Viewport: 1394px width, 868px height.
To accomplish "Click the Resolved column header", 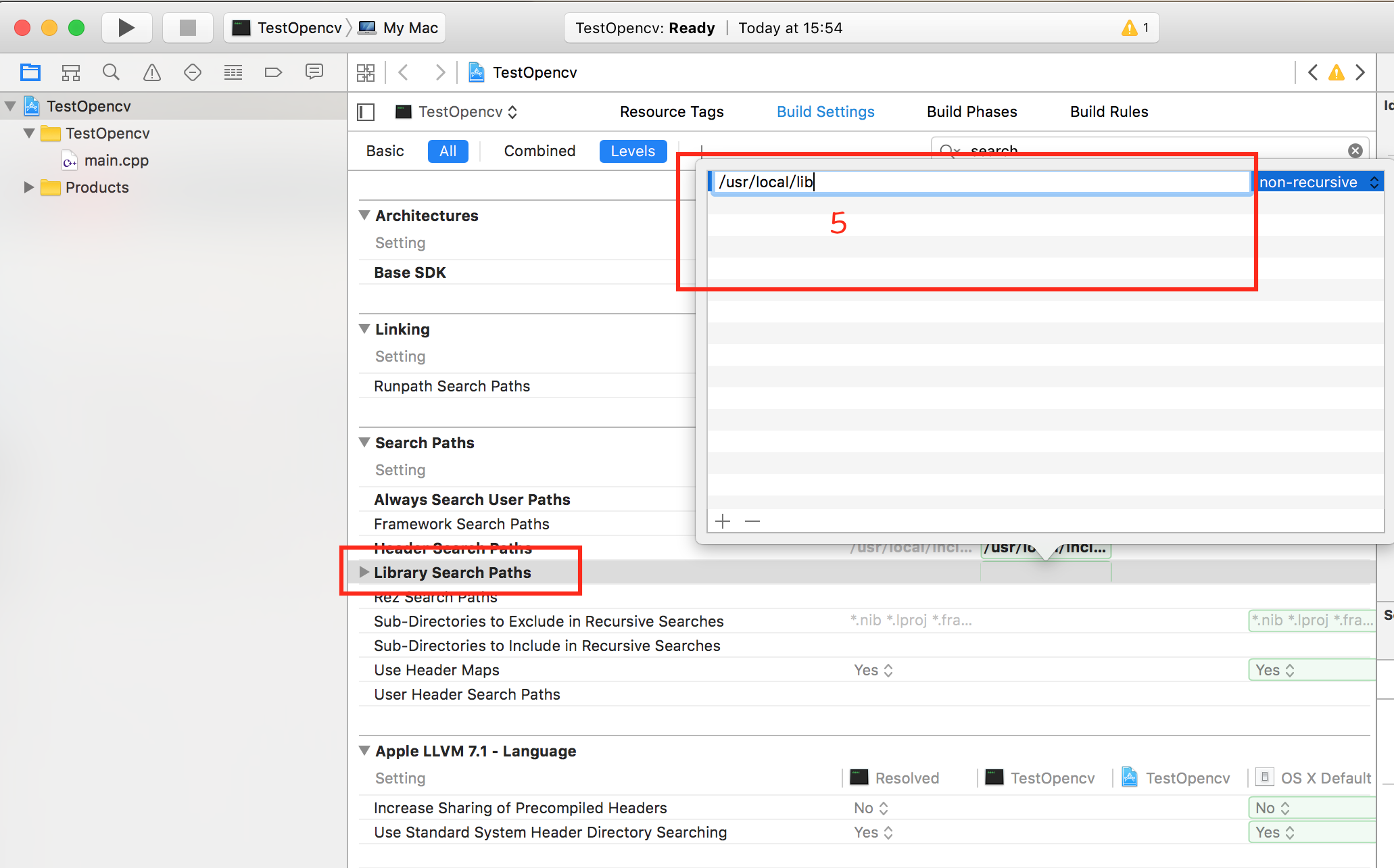I will (x=894, y=778).
